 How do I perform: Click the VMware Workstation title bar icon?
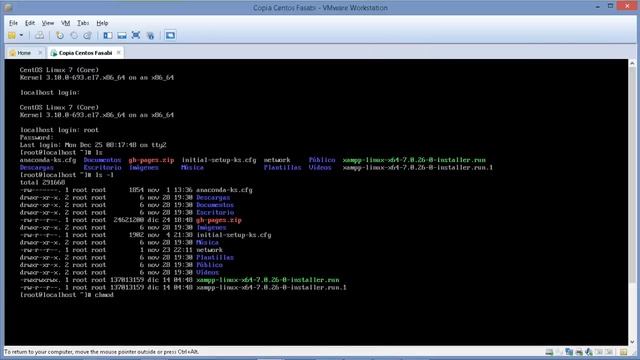(8, 7)
